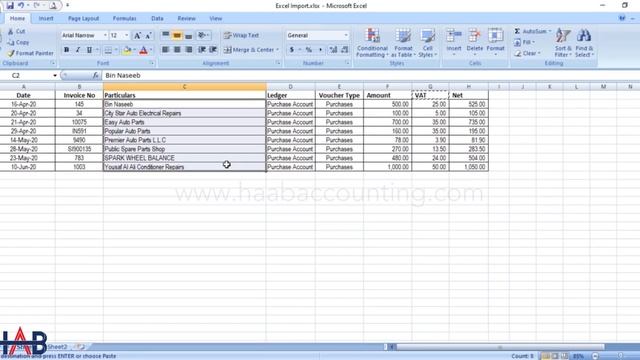The image size is (640, 360).
Task: Click Delete cells button
Action: [474, 42]
